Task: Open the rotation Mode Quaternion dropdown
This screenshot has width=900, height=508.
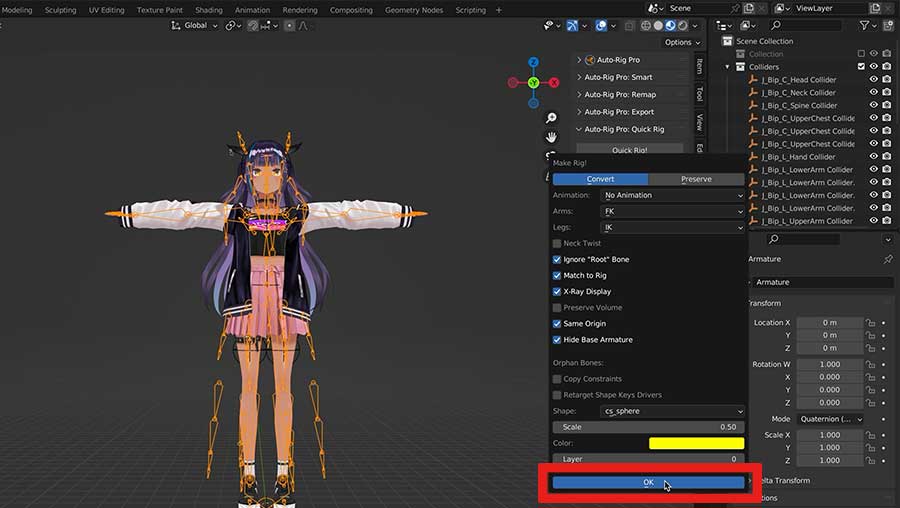Action: coord(830,419)
